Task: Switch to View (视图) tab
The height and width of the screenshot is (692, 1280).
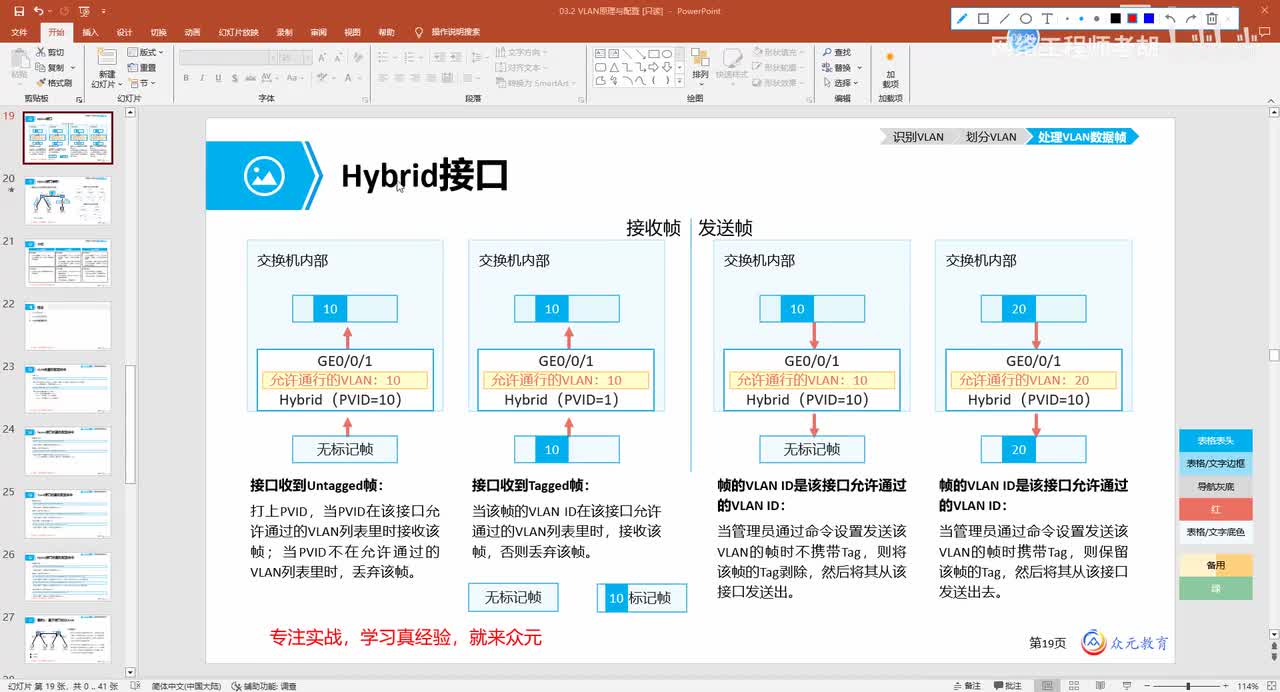Action: pyautogui.click(x=352, y=32)
